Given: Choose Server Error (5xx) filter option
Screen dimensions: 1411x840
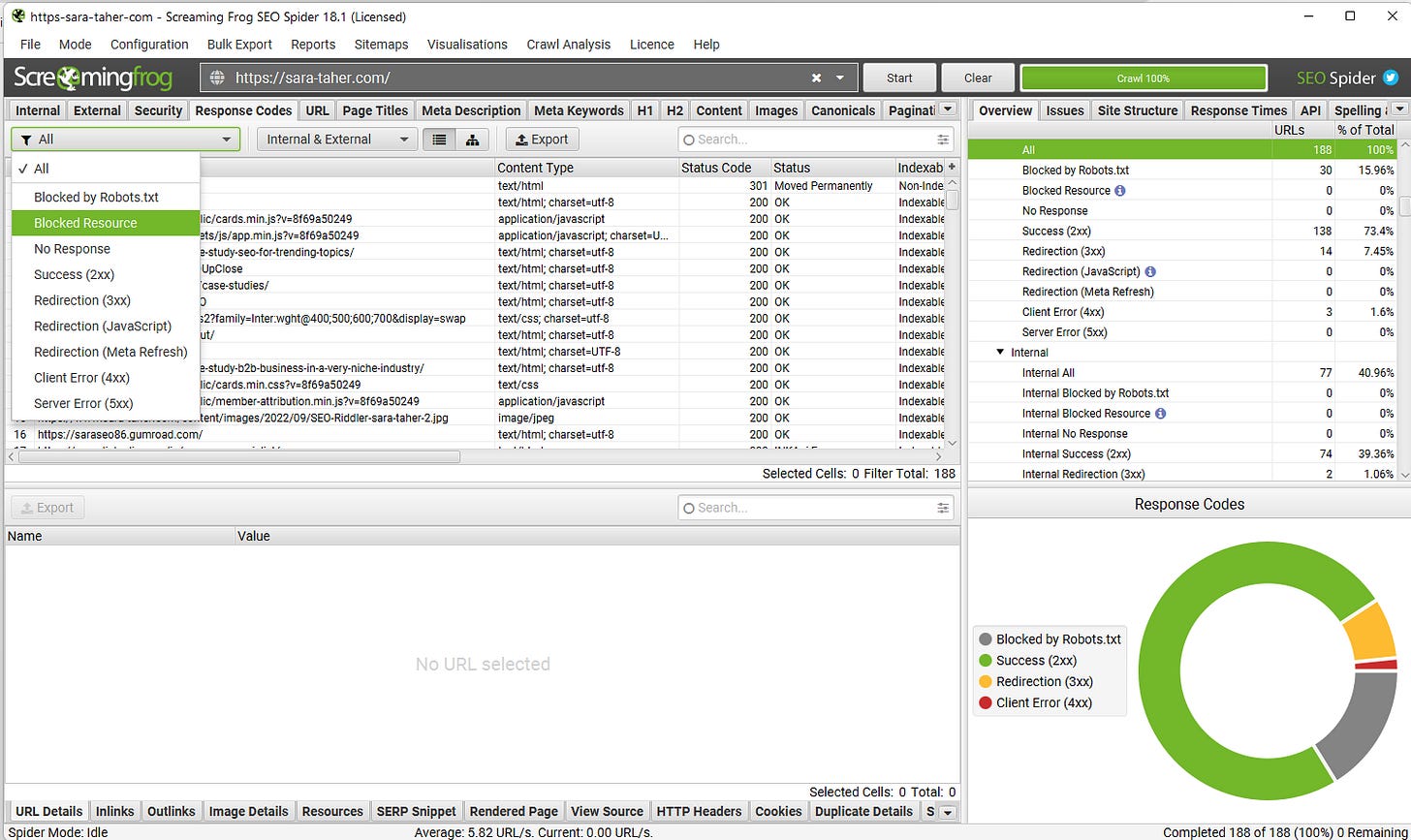Looking at the screenshot, I should coord(106,404).
